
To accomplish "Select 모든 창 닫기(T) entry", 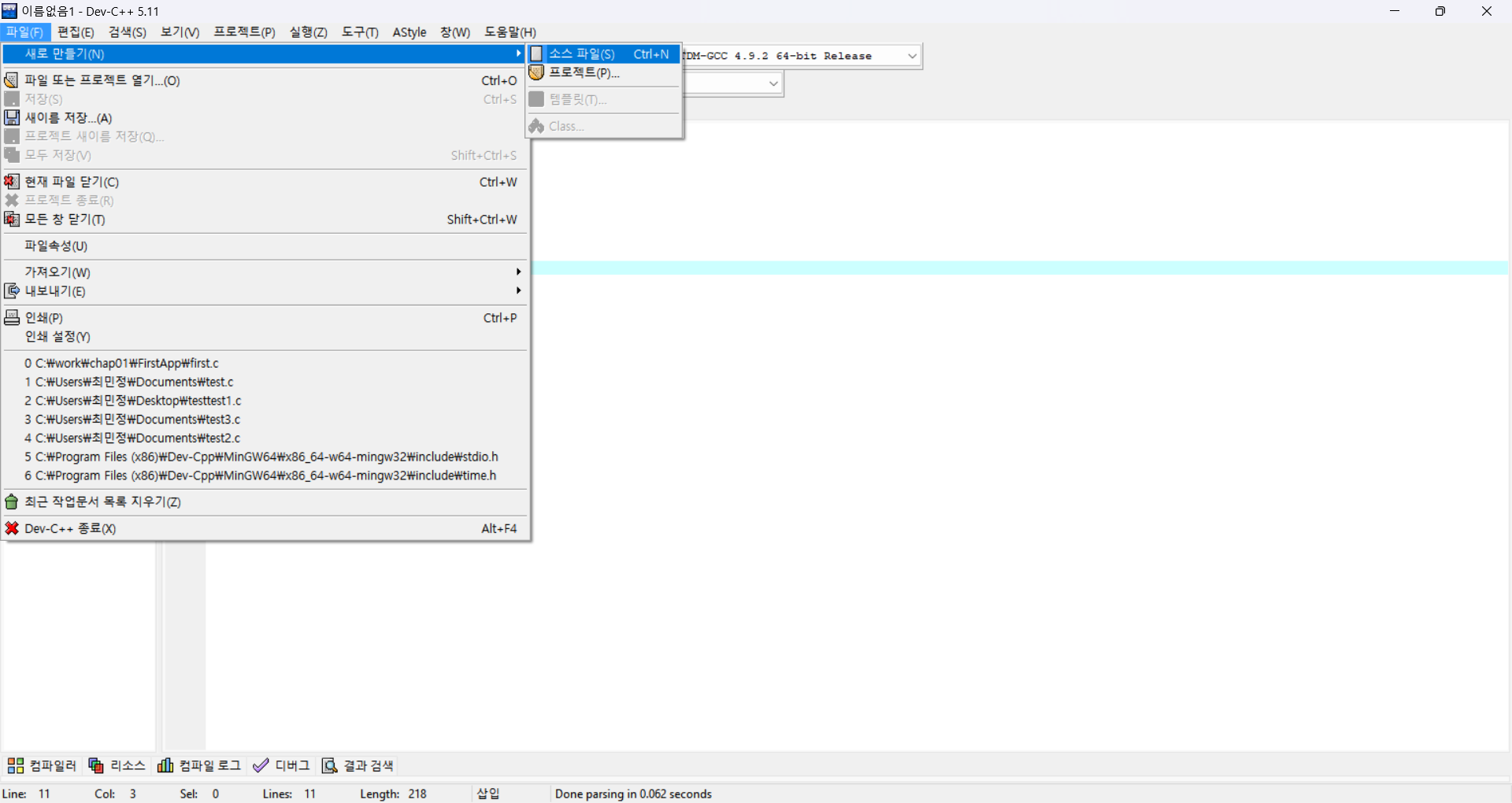I will [264, 219].
